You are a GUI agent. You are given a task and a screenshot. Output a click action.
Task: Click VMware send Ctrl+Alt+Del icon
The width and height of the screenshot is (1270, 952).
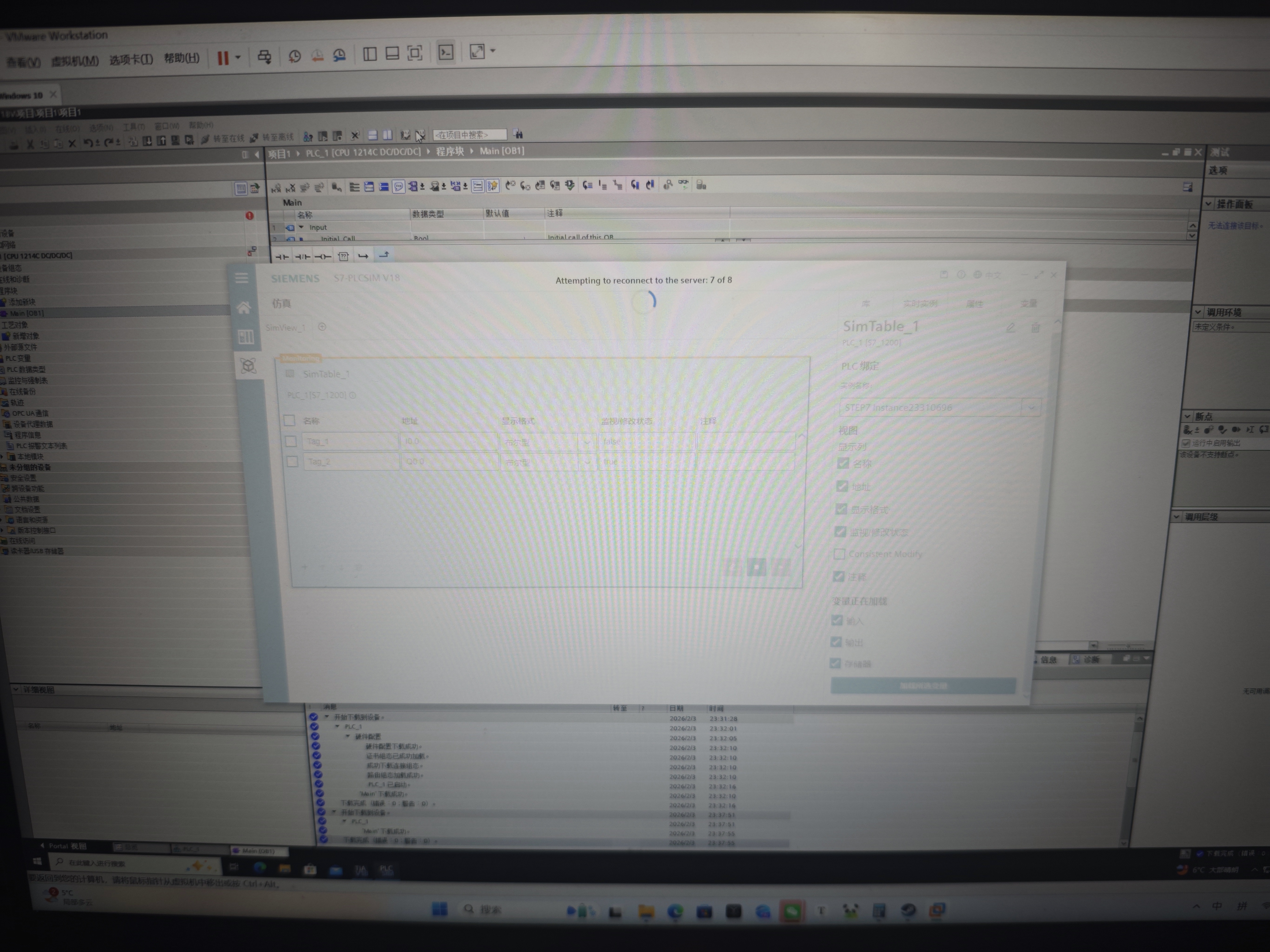[x=264, y=57]
